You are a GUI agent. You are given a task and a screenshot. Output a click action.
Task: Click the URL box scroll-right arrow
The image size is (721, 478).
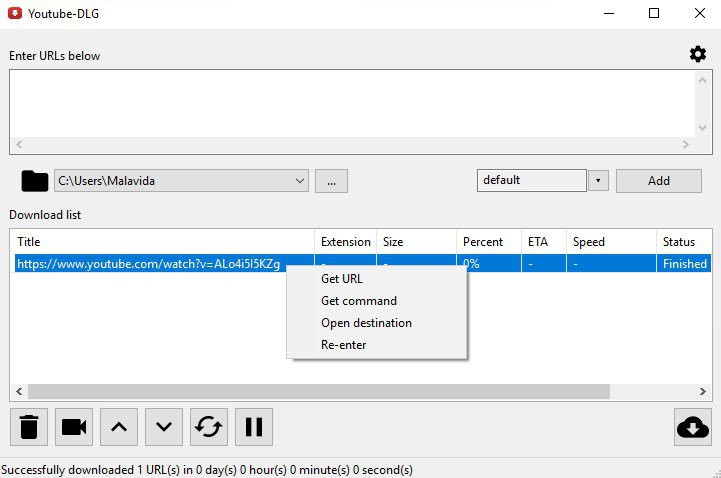point(686,144)
